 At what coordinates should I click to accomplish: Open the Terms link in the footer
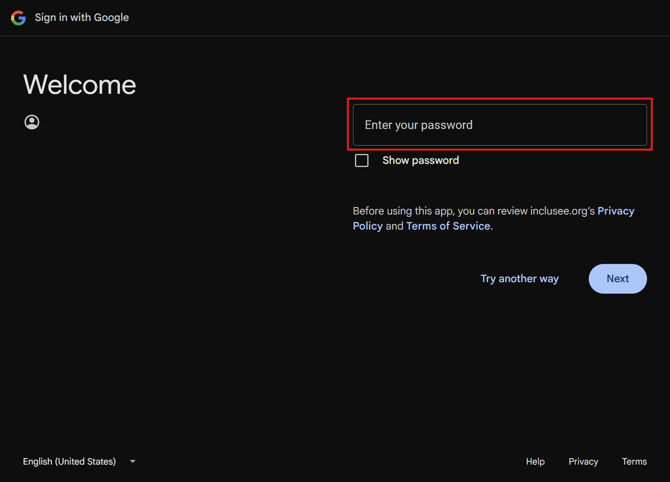pos(634,461)
